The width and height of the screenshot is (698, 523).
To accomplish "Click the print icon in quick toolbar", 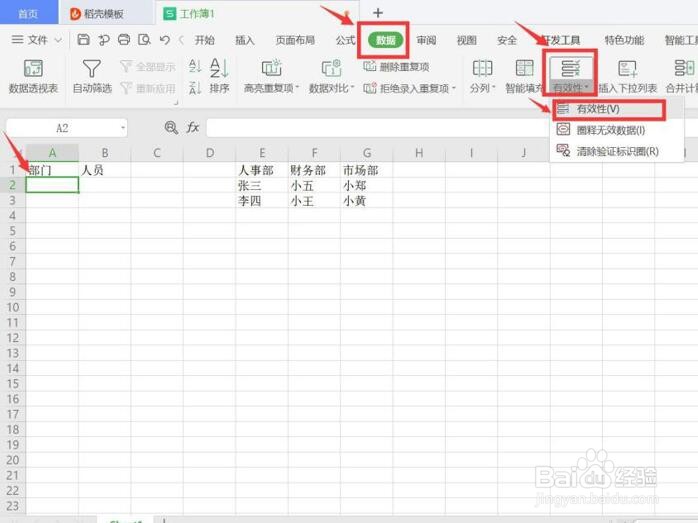I will [124, 40].
